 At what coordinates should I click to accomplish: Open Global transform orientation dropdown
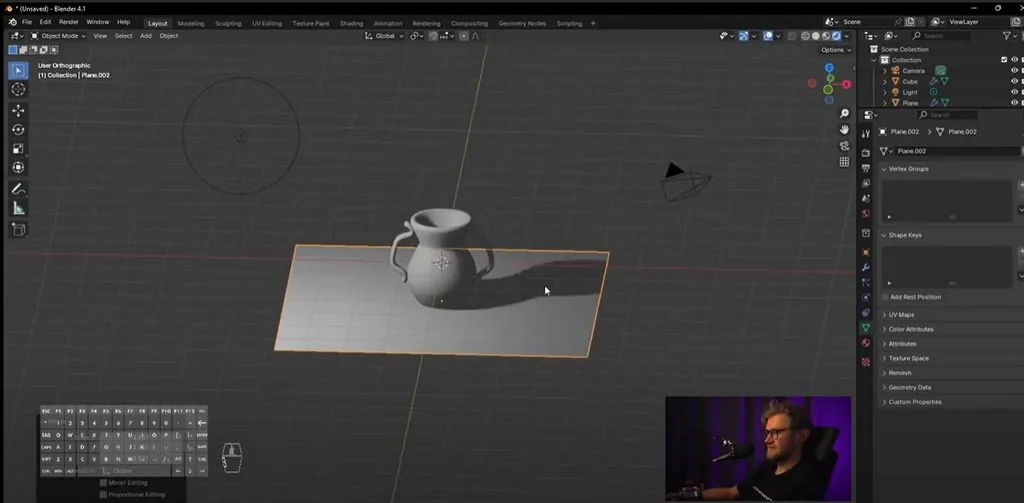click(385, 36)
